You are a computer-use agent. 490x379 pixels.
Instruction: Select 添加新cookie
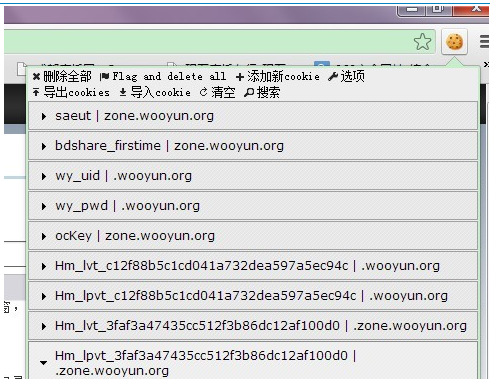283,77
